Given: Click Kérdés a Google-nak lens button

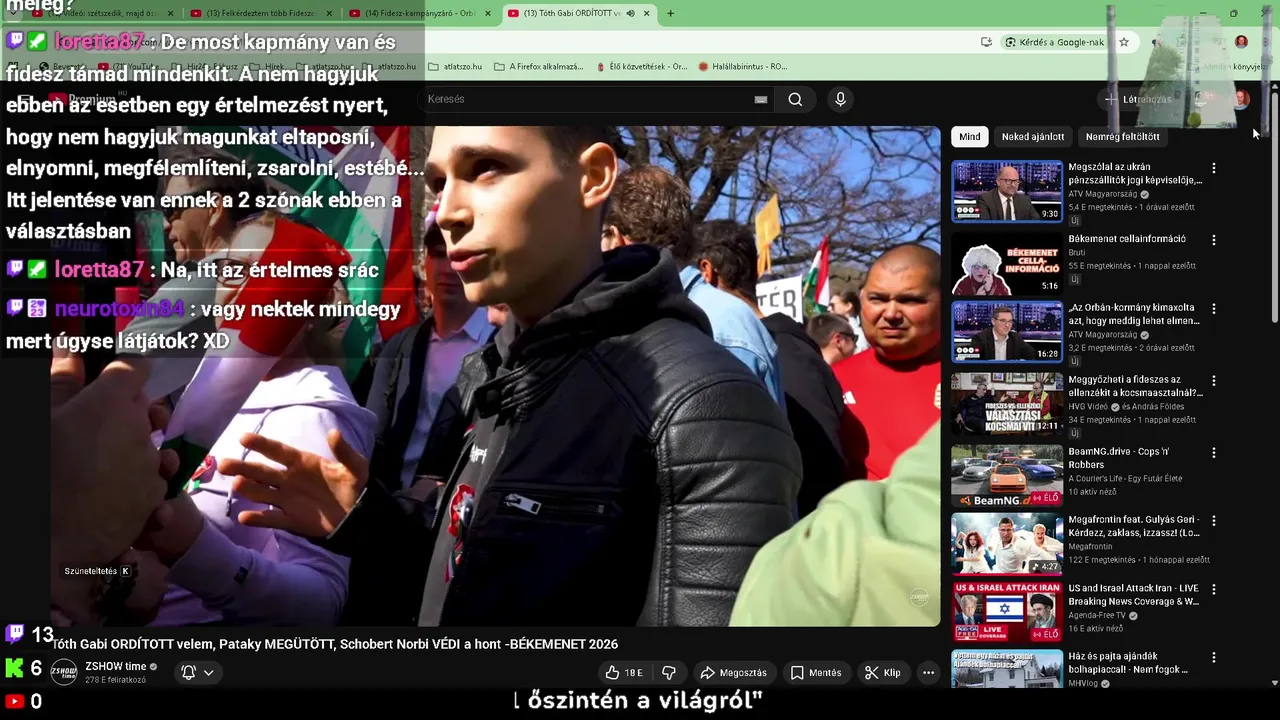Looking at the screenshot, I should coord(1055,42).
